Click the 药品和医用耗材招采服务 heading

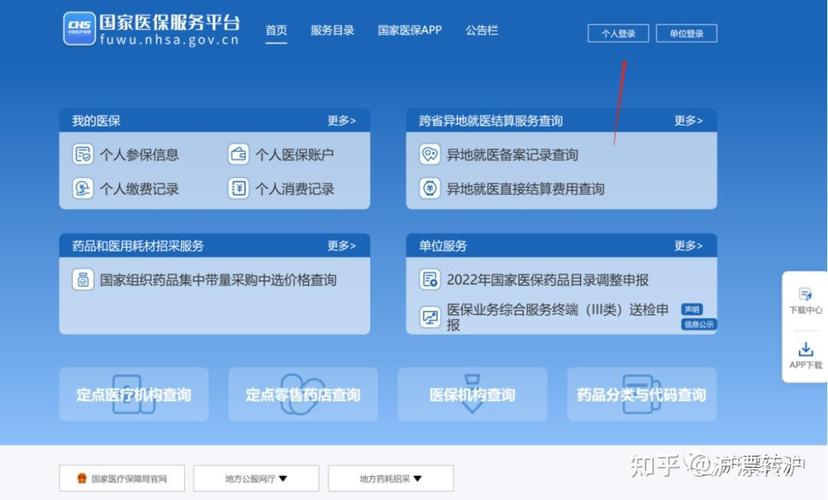click(138, 246)
